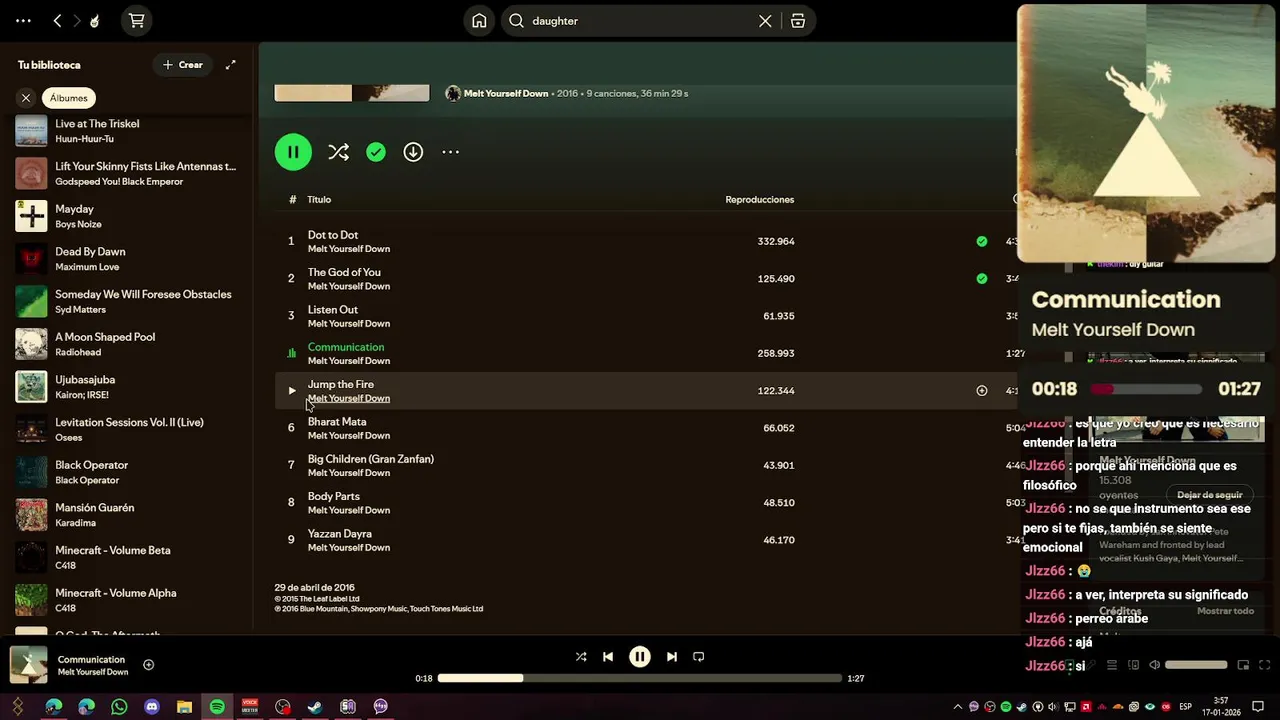Download the album with the arrow icon
The height and width of the screenshot is (720, 1280).
coord(413,152)
